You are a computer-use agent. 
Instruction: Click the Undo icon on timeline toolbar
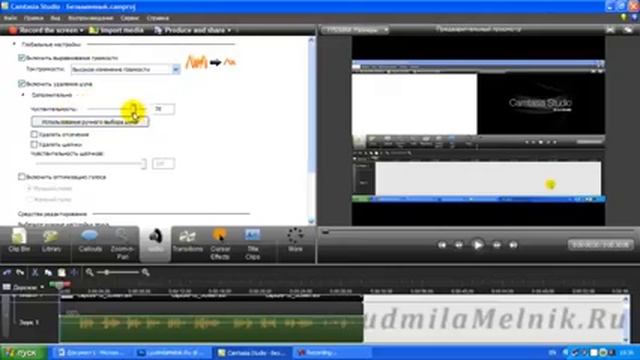[7, 272]
